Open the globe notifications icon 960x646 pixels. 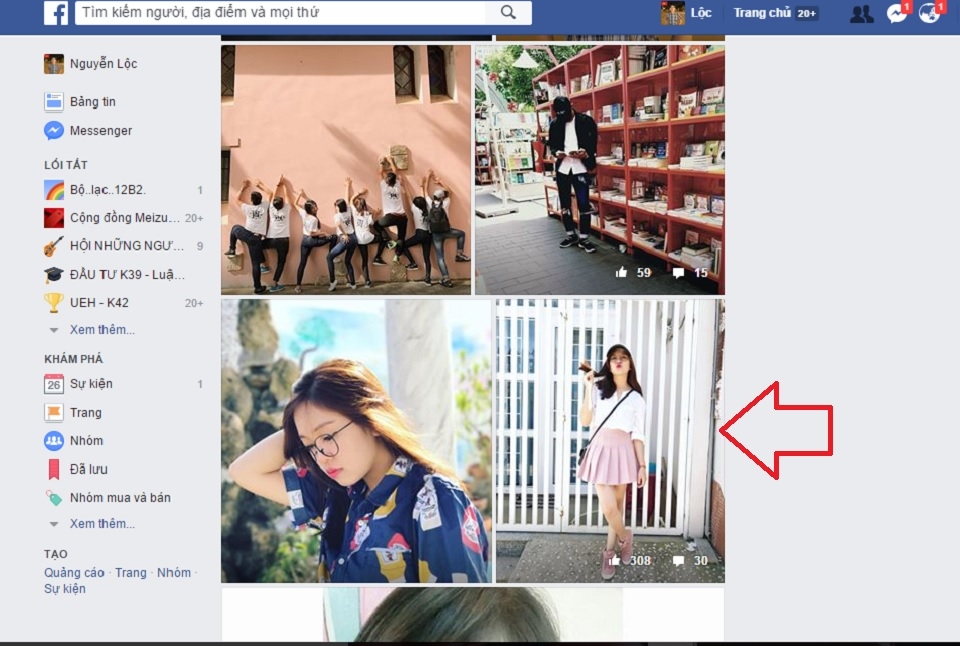[929, 13]
